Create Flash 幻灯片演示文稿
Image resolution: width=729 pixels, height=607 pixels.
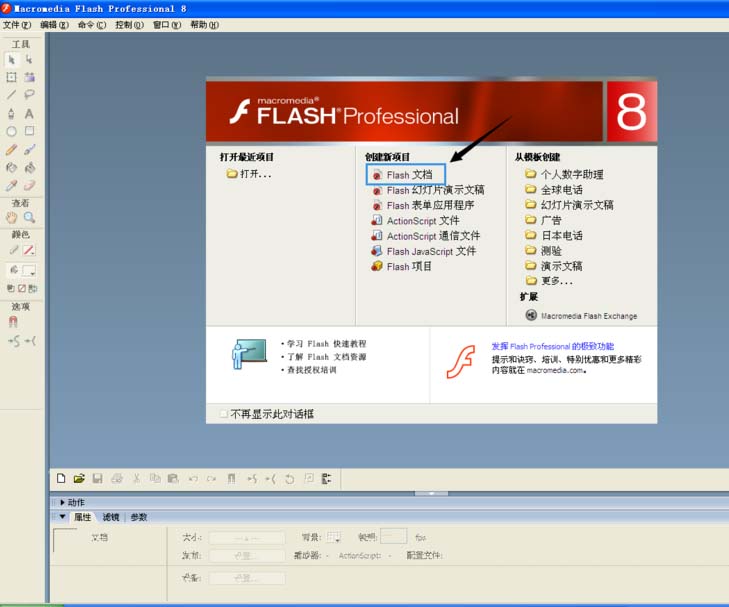[x=428, y=190]
